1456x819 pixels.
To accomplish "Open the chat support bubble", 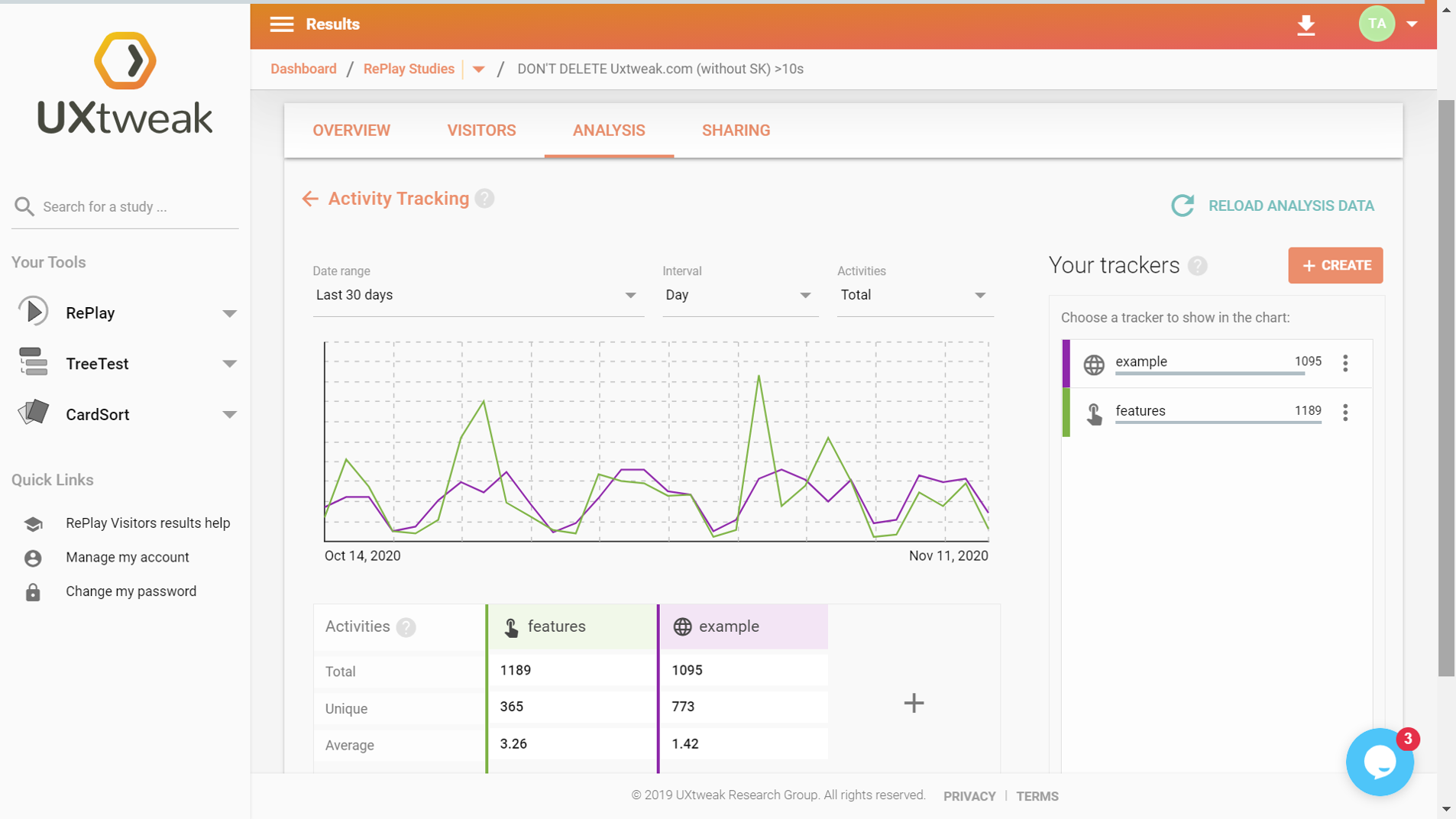I will click(x=1379, y=762).
